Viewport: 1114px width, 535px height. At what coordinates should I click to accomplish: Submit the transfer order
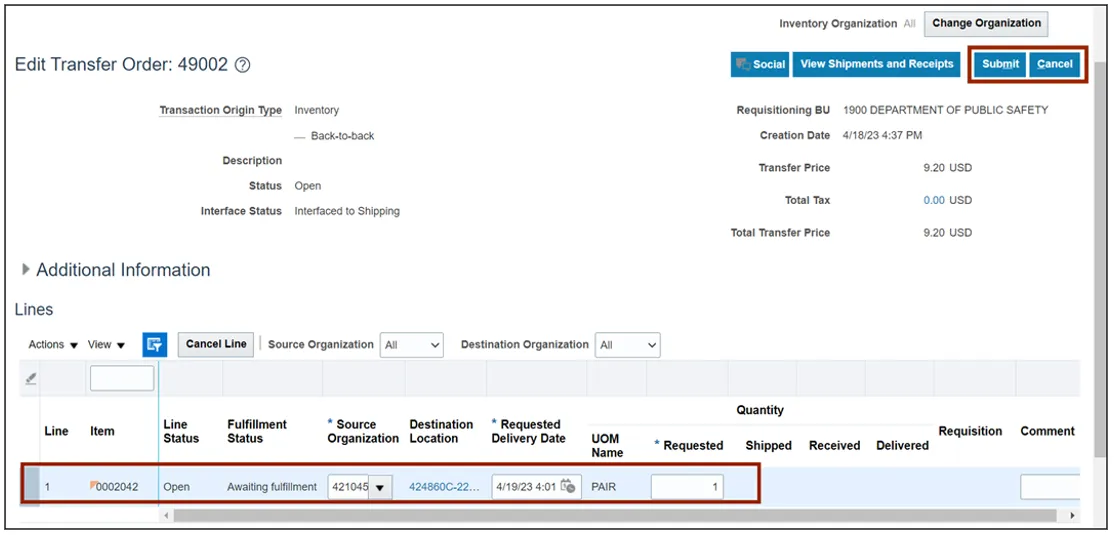pyautogui.click(x=1000, y=64)
